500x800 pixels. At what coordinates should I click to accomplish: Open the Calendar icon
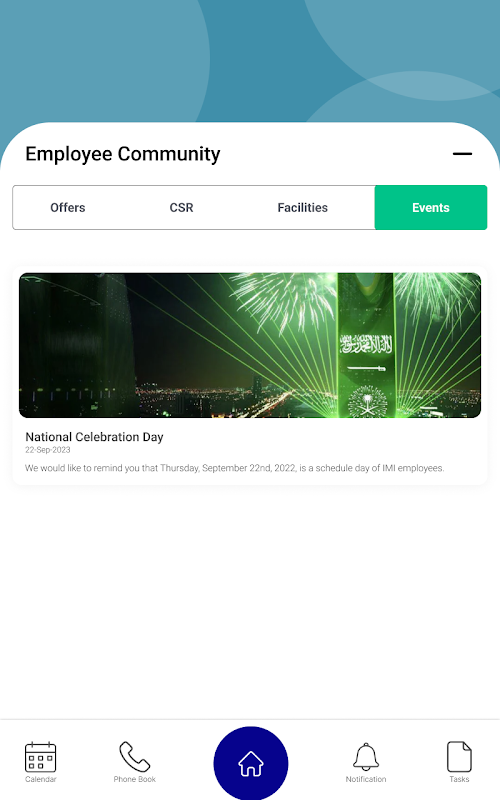coord(40,757)
